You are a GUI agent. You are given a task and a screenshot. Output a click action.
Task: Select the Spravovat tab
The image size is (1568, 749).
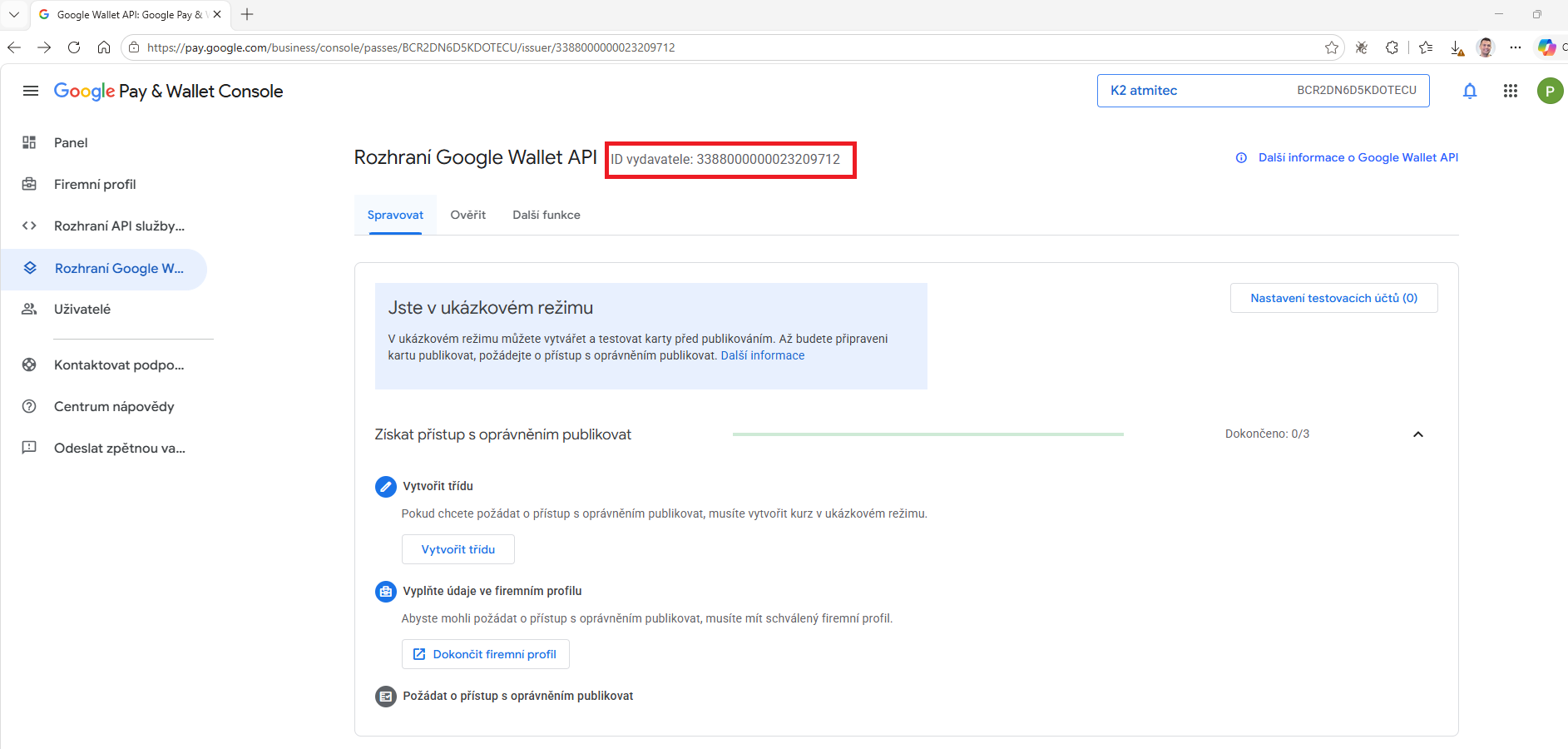tap(395, 215)
